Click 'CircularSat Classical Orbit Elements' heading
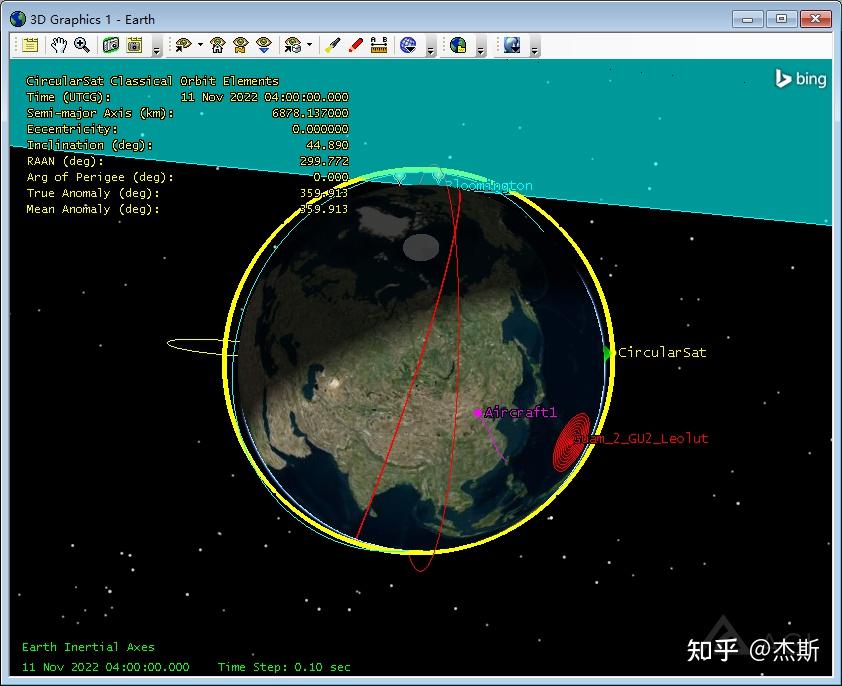842x686 pixels. [x=153, y=81]
